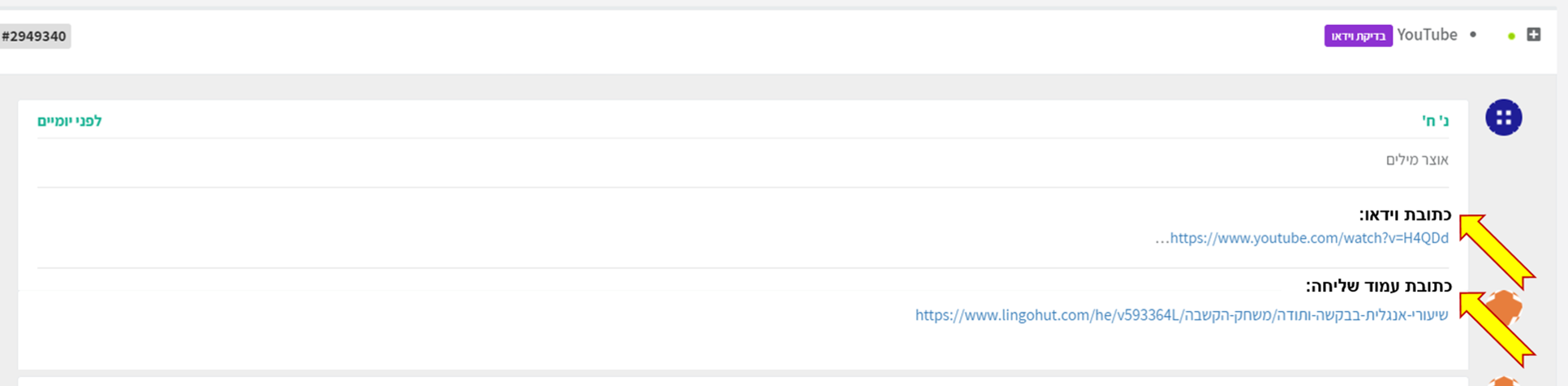Click the plus square expand icon
Image resolution: width=1568 pixels, height=386 pixels.
click(1533, 35)
